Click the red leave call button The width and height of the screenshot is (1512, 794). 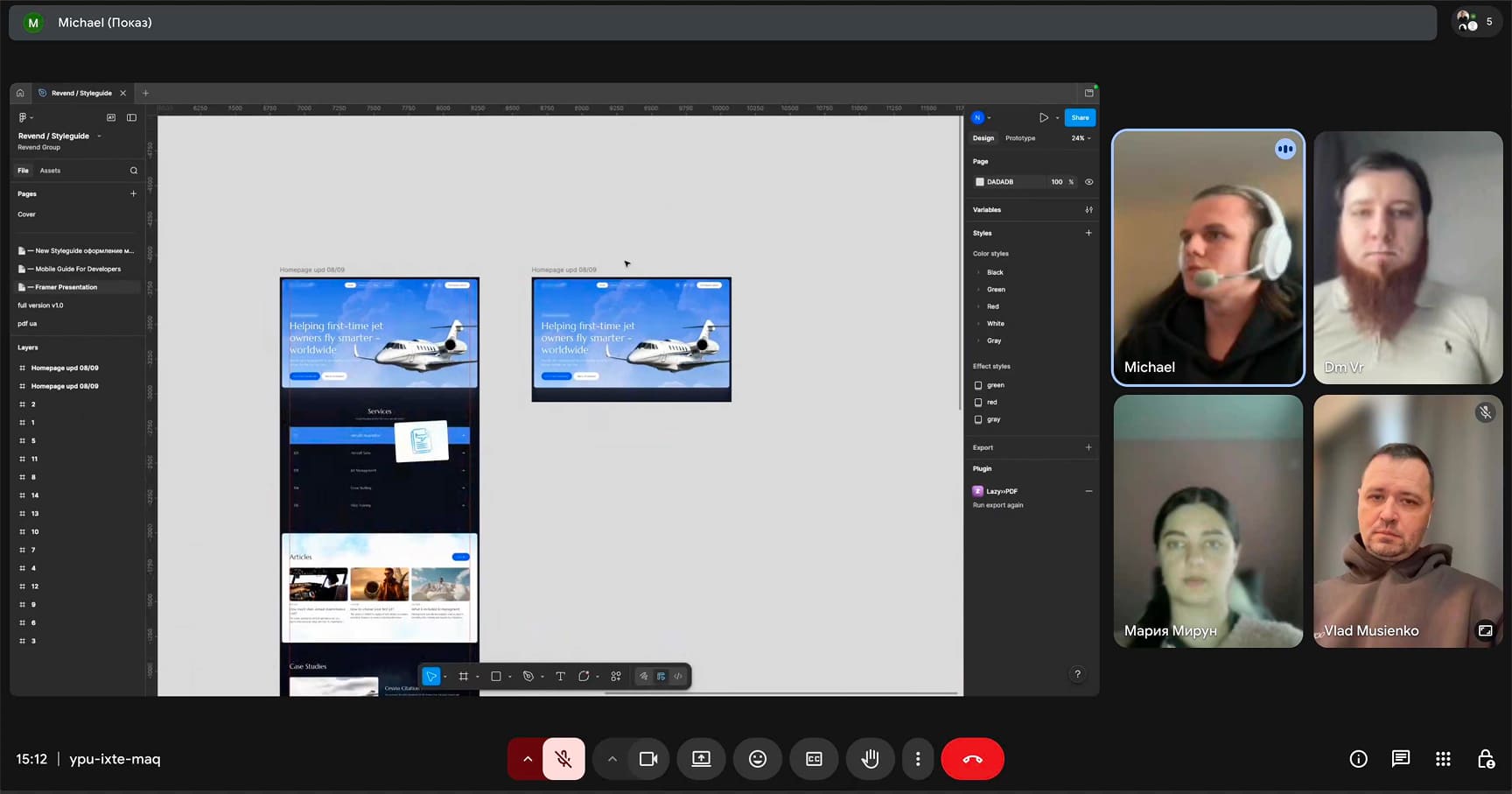tap(972, 759)
